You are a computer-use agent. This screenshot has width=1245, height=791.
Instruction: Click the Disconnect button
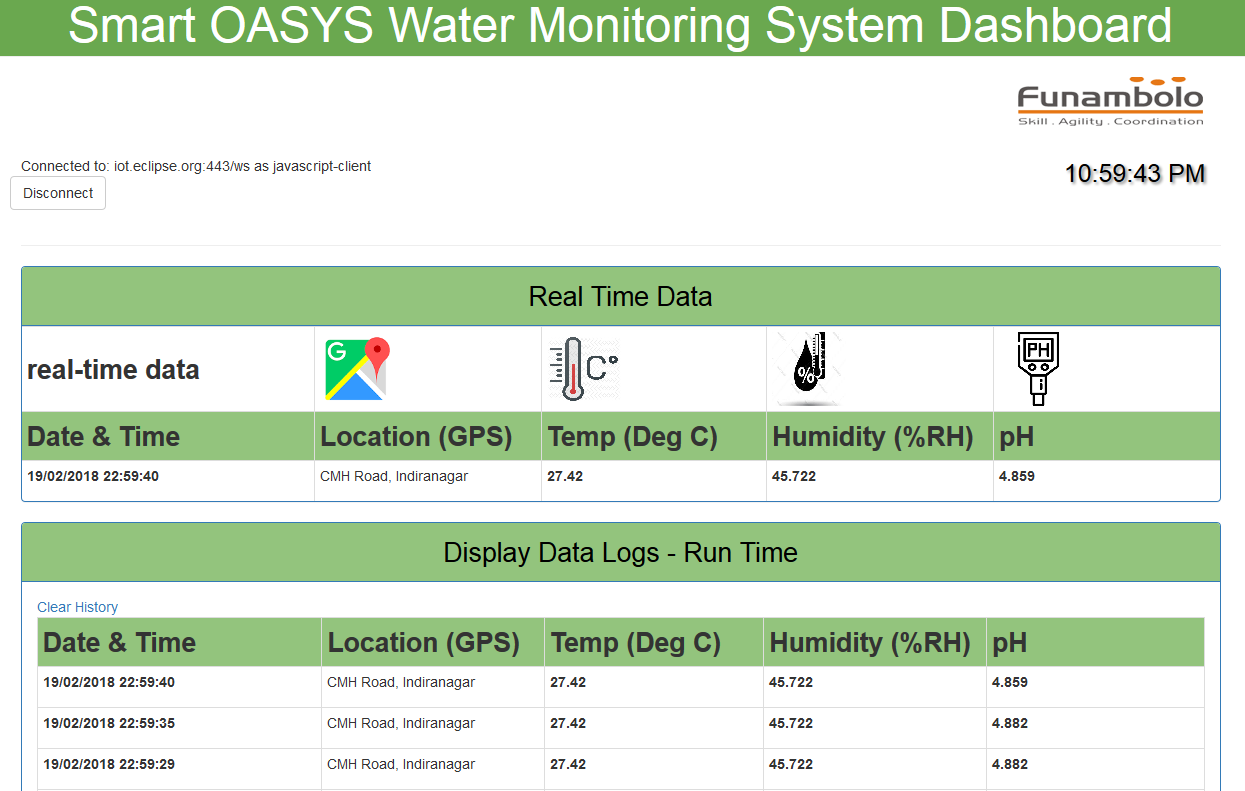pyautogui.click(x=57, y=193)
